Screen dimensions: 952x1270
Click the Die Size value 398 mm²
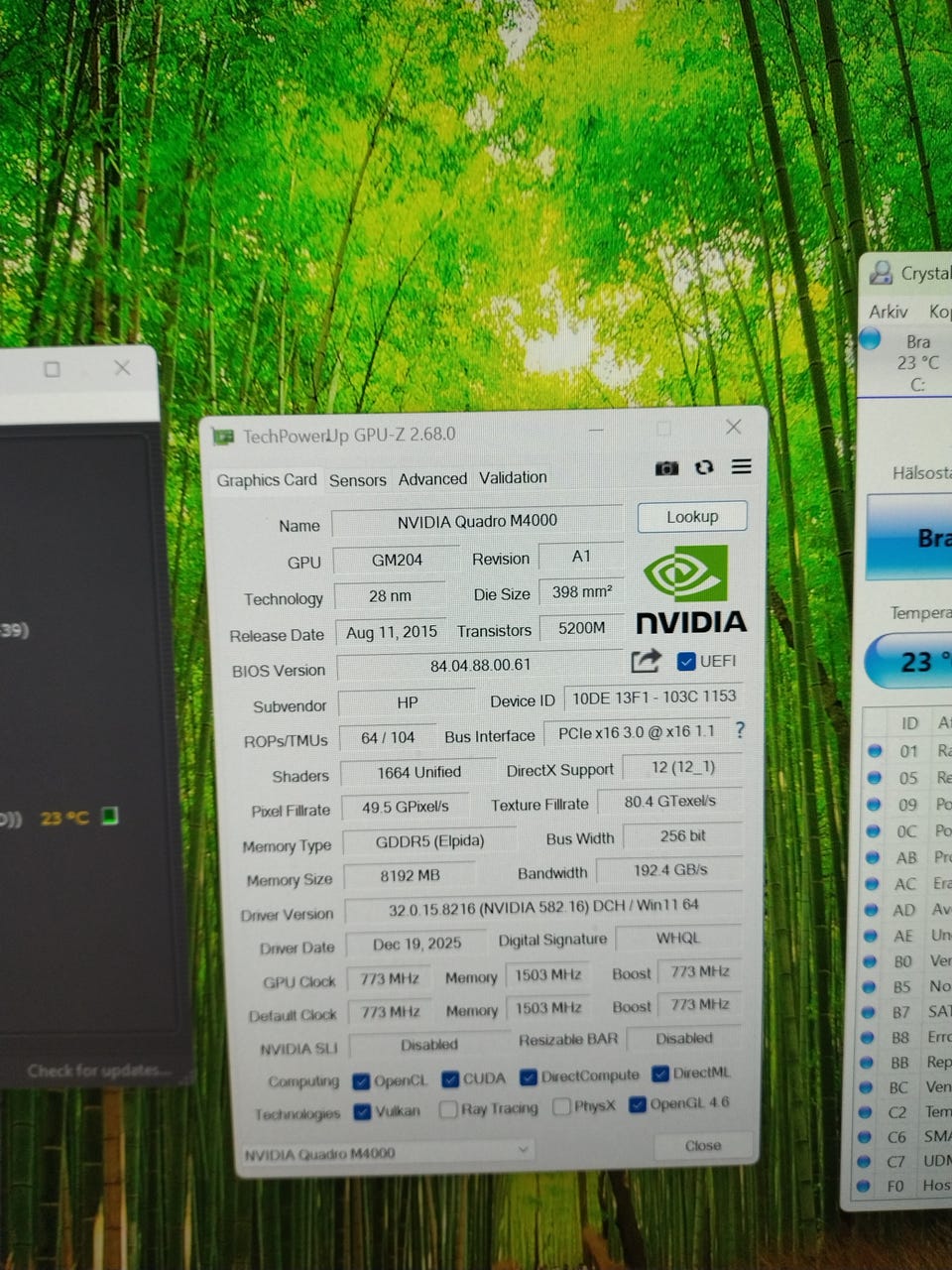tap(582, 592)
